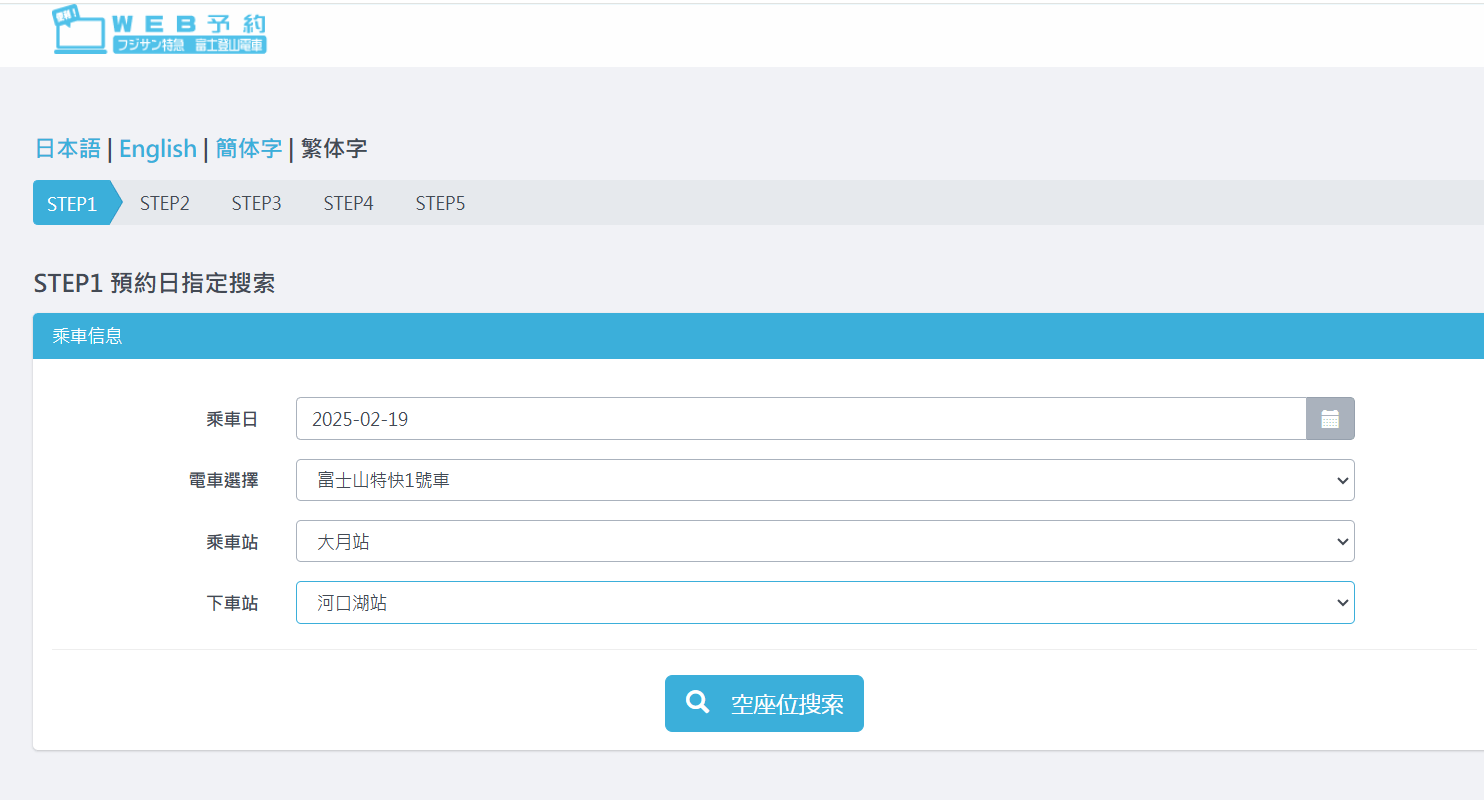
Task: Go to the STEP1 tab
Action: coord(72,203)
